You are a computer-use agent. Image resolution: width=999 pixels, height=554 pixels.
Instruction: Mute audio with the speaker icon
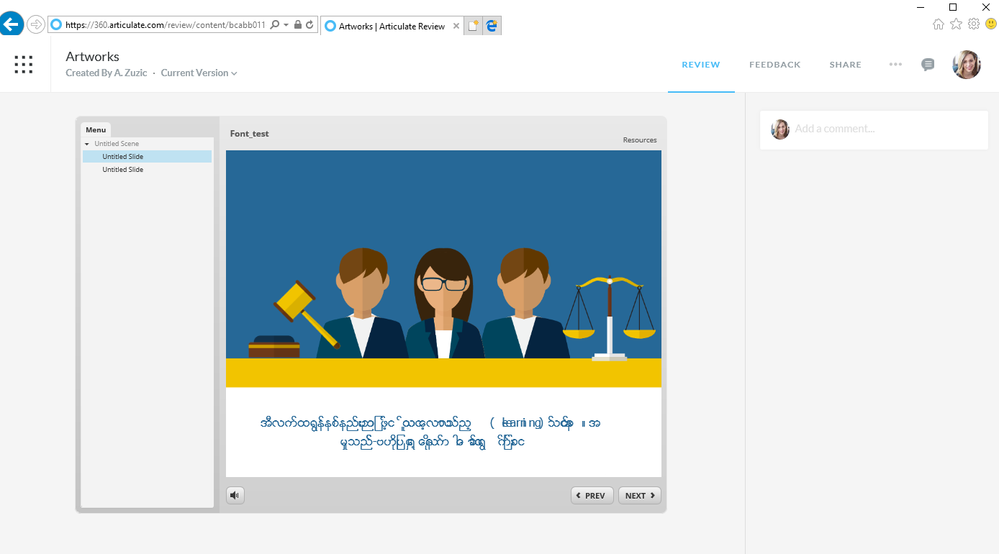point(235,495)
